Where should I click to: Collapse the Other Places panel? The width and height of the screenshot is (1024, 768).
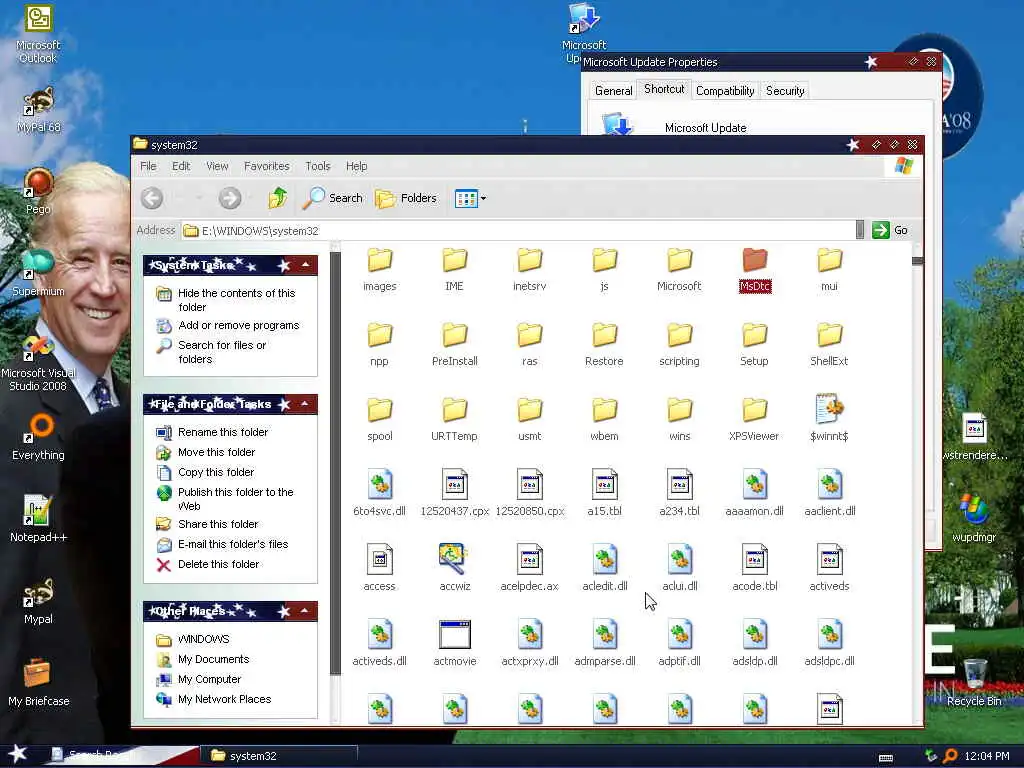tap(305, 611)
